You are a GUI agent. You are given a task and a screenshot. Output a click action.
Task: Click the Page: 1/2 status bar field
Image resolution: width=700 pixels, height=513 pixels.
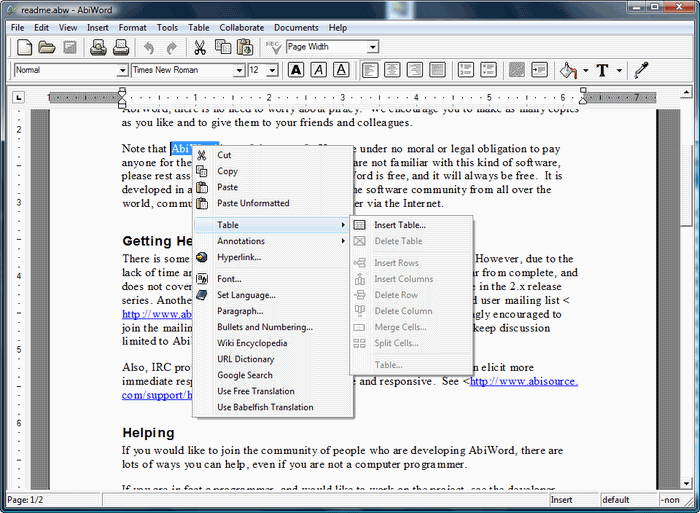point(53,500)
